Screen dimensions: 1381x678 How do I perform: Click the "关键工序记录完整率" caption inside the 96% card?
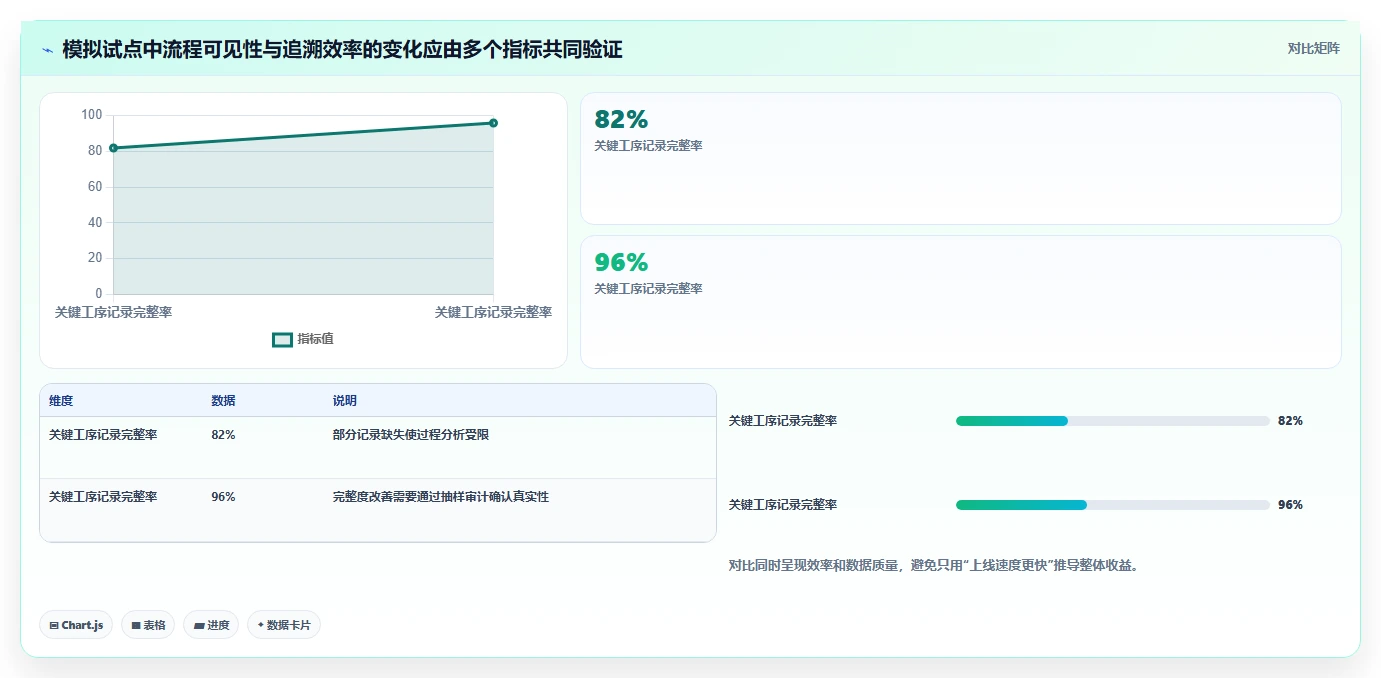pyautogui.click(x=648, y=289)
